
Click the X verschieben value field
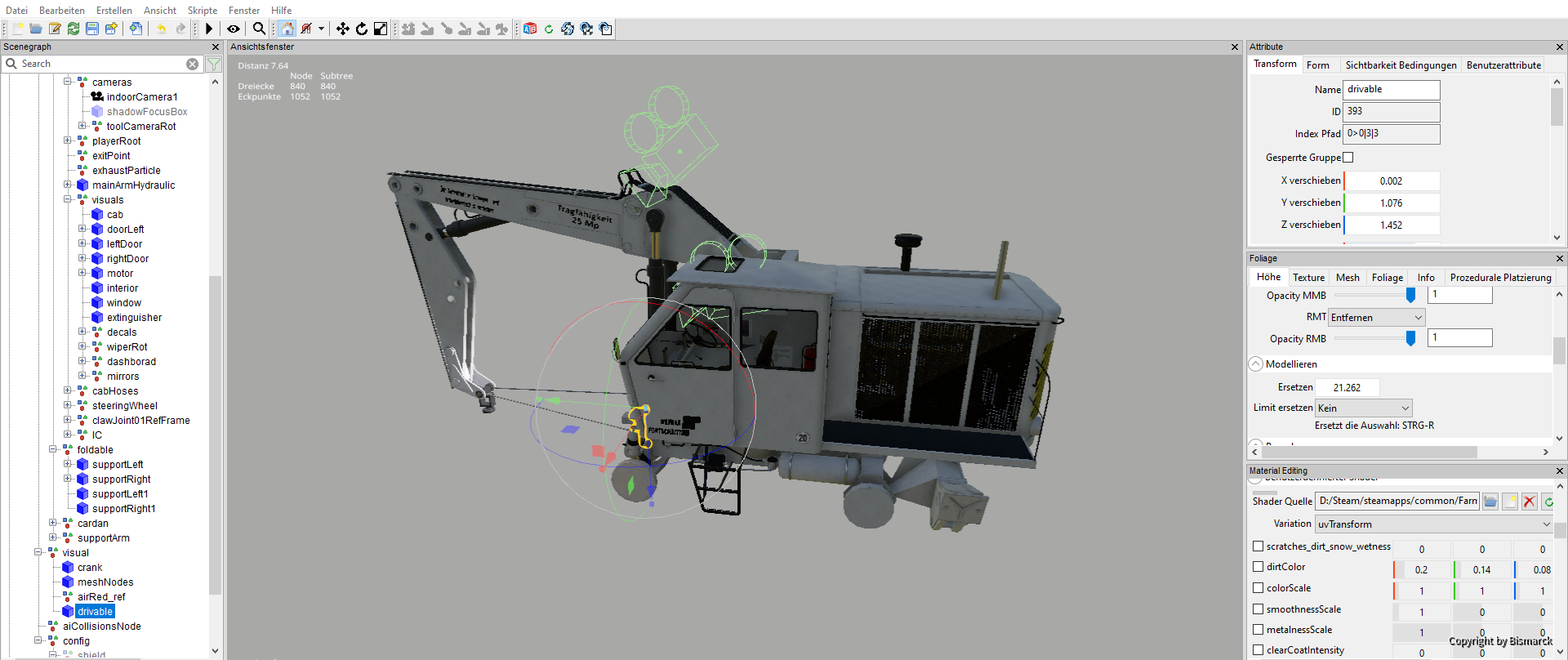click(1392, 181)
